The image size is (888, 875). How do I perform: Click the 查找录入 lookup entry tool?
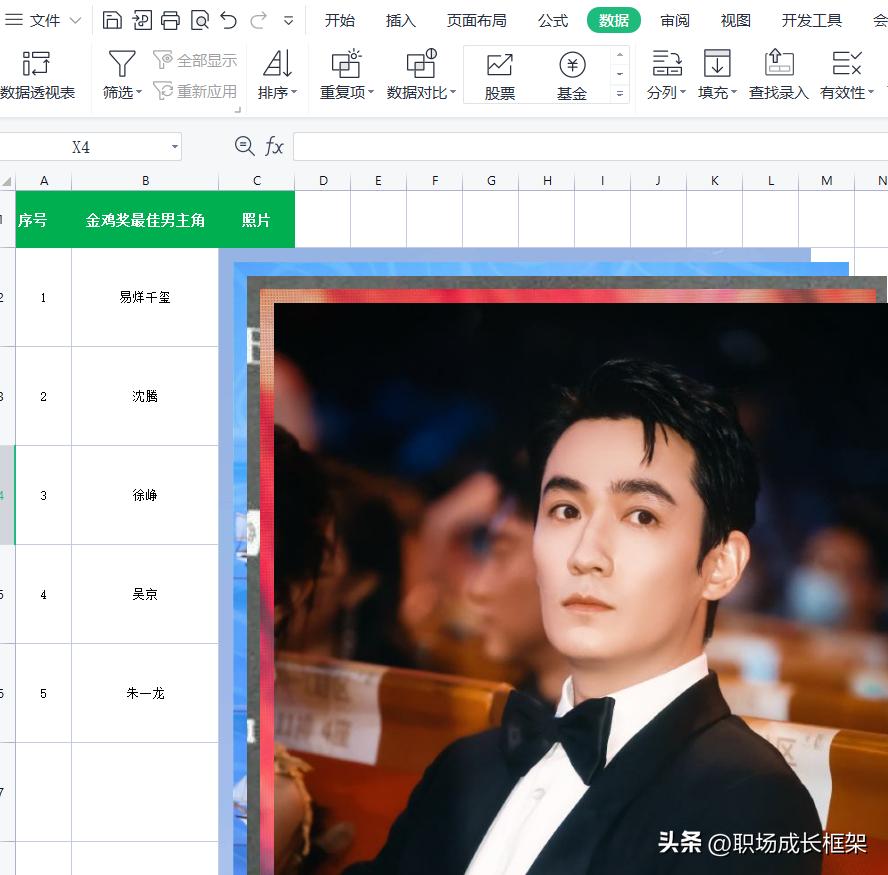(778, 75)
